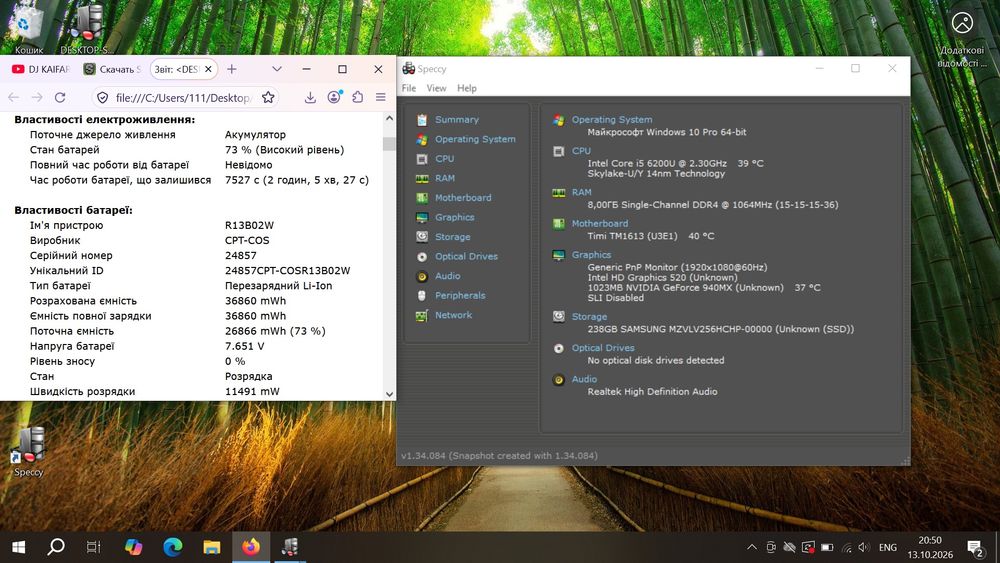The width and height of the screenshot is (1000, 563).
Task: Switch to Firefox on taskbar
Action: (251, 547)
